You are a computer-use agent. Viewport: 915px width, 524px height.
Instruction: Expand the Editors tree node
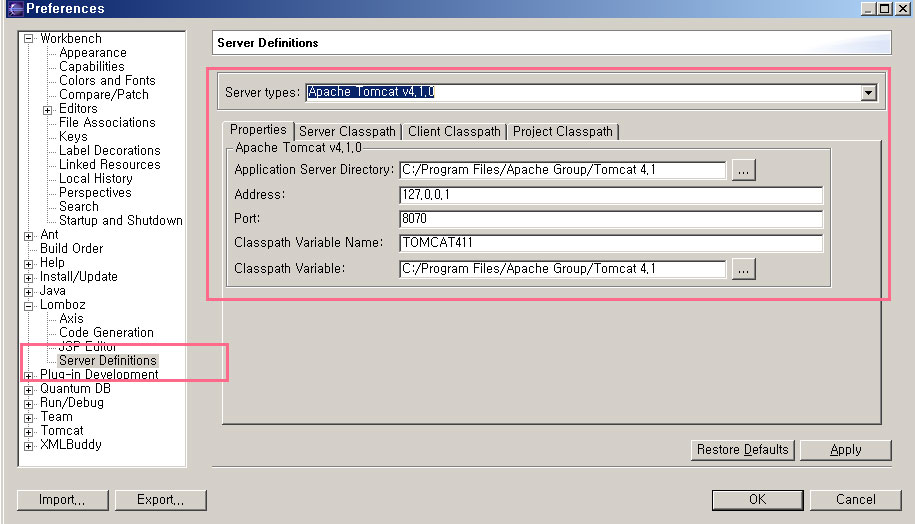click(47, 110)
